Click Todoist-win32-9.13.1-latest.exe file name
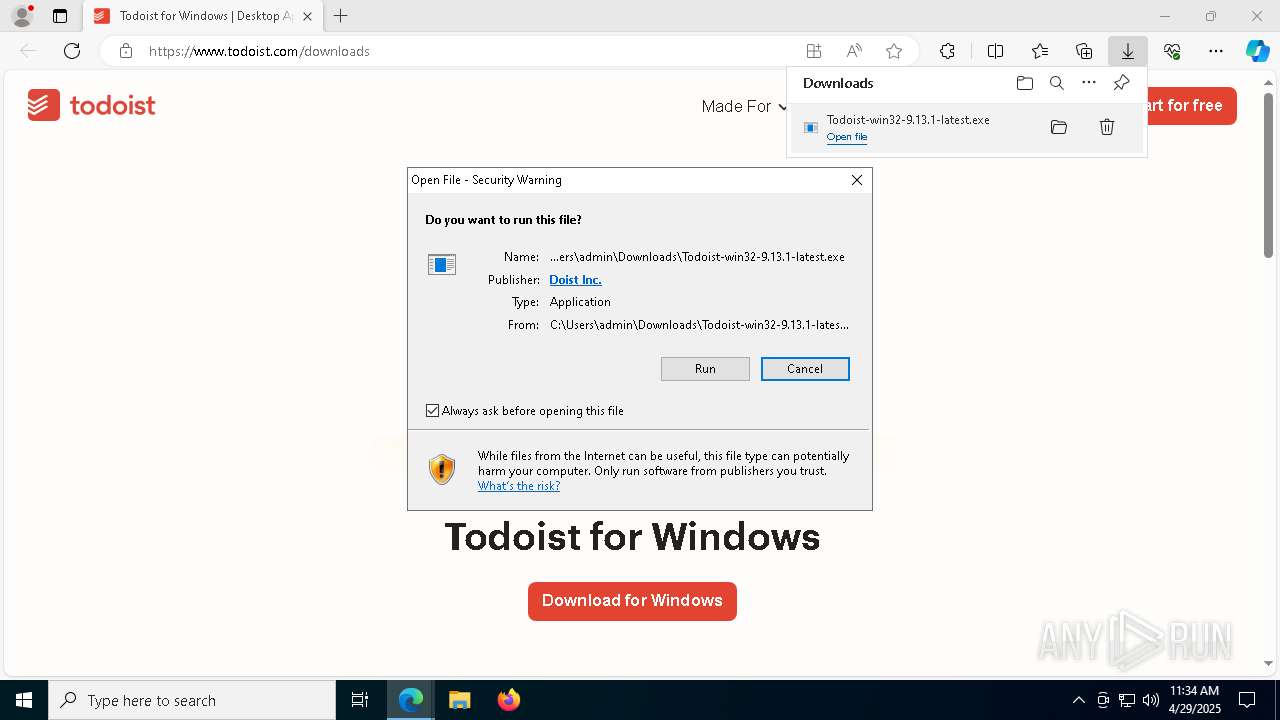The width and height of the screenshot is (1280, 720). [908, 120]
